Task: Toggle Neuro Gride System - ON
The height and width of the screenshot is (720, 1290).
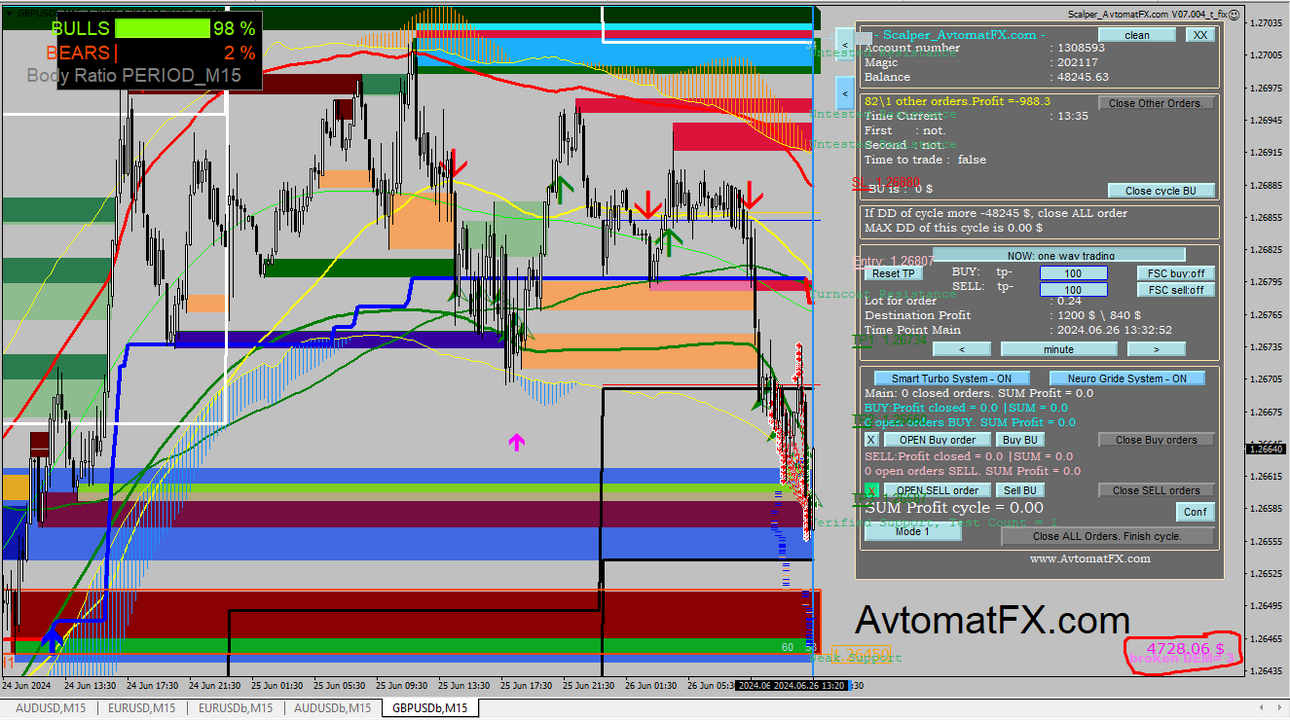Action: (1127, 378)
